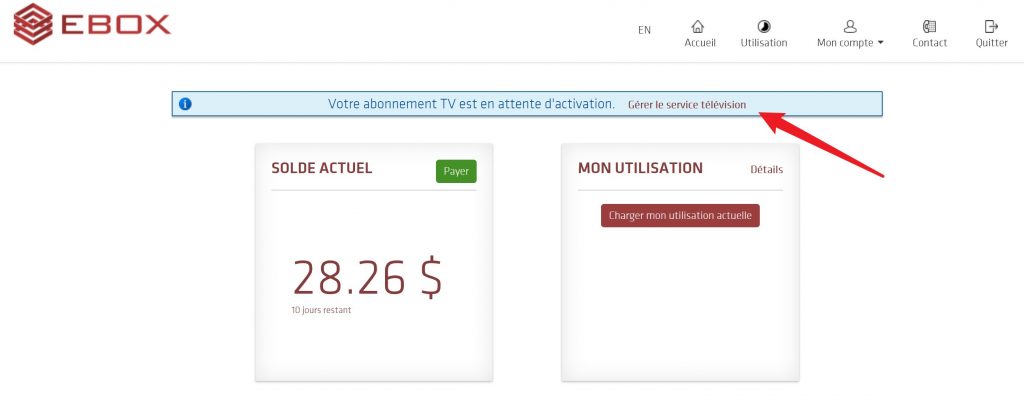Click the EBOX wordmark text
Viewport: 1024px width, 400px height.
pyautogui.click(x=116, y=24)
